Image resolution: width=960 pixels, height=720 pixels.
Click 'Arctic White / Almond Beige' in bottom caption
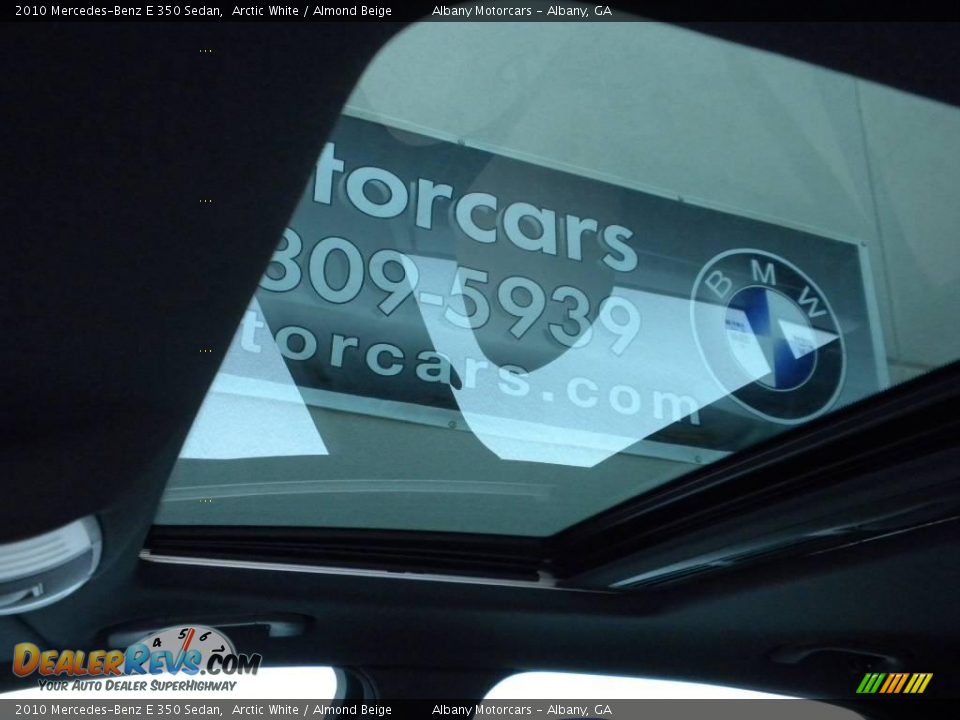point(312,710)
